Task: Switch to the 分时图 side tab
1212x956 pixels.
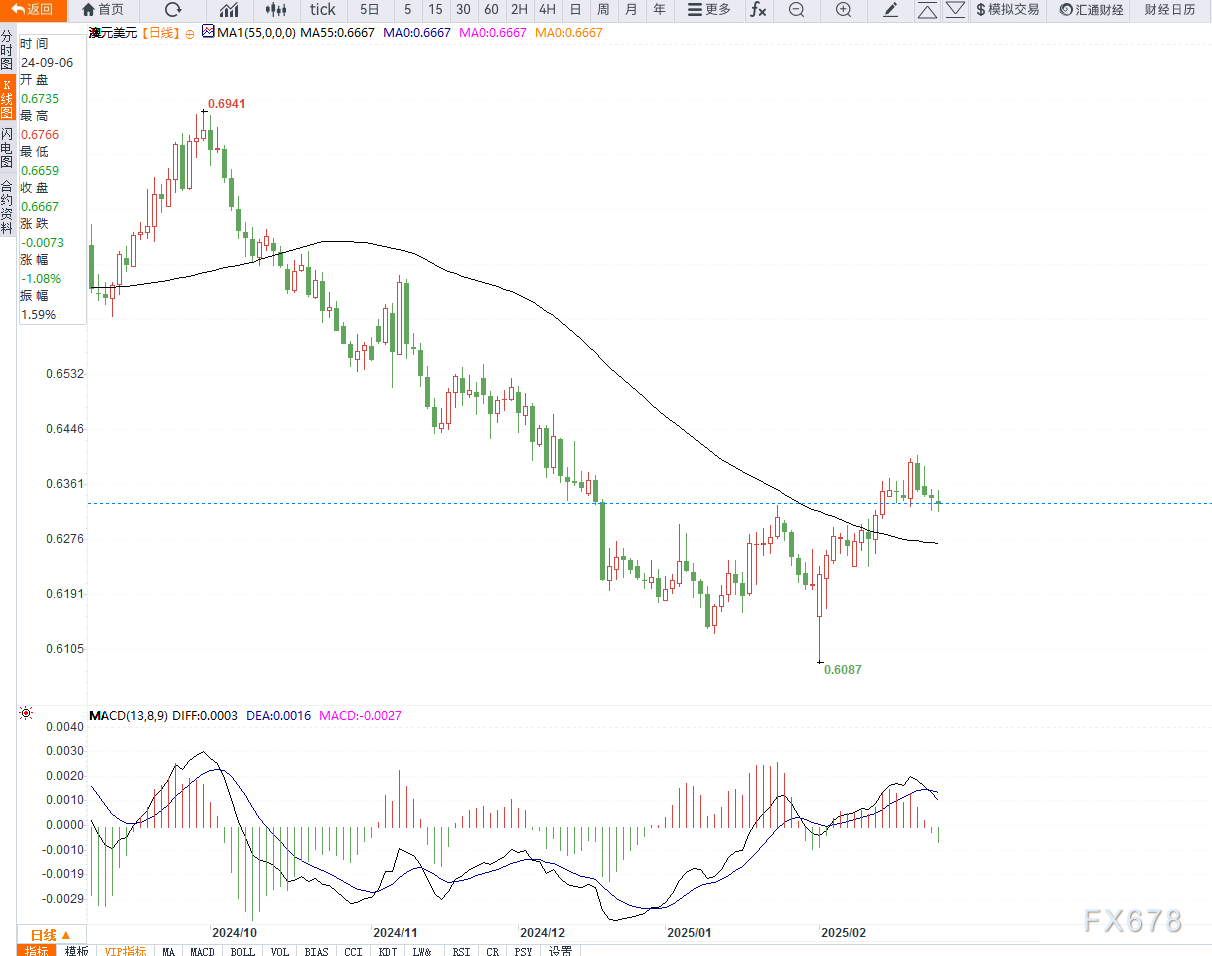Action: (x=7, y=49)
